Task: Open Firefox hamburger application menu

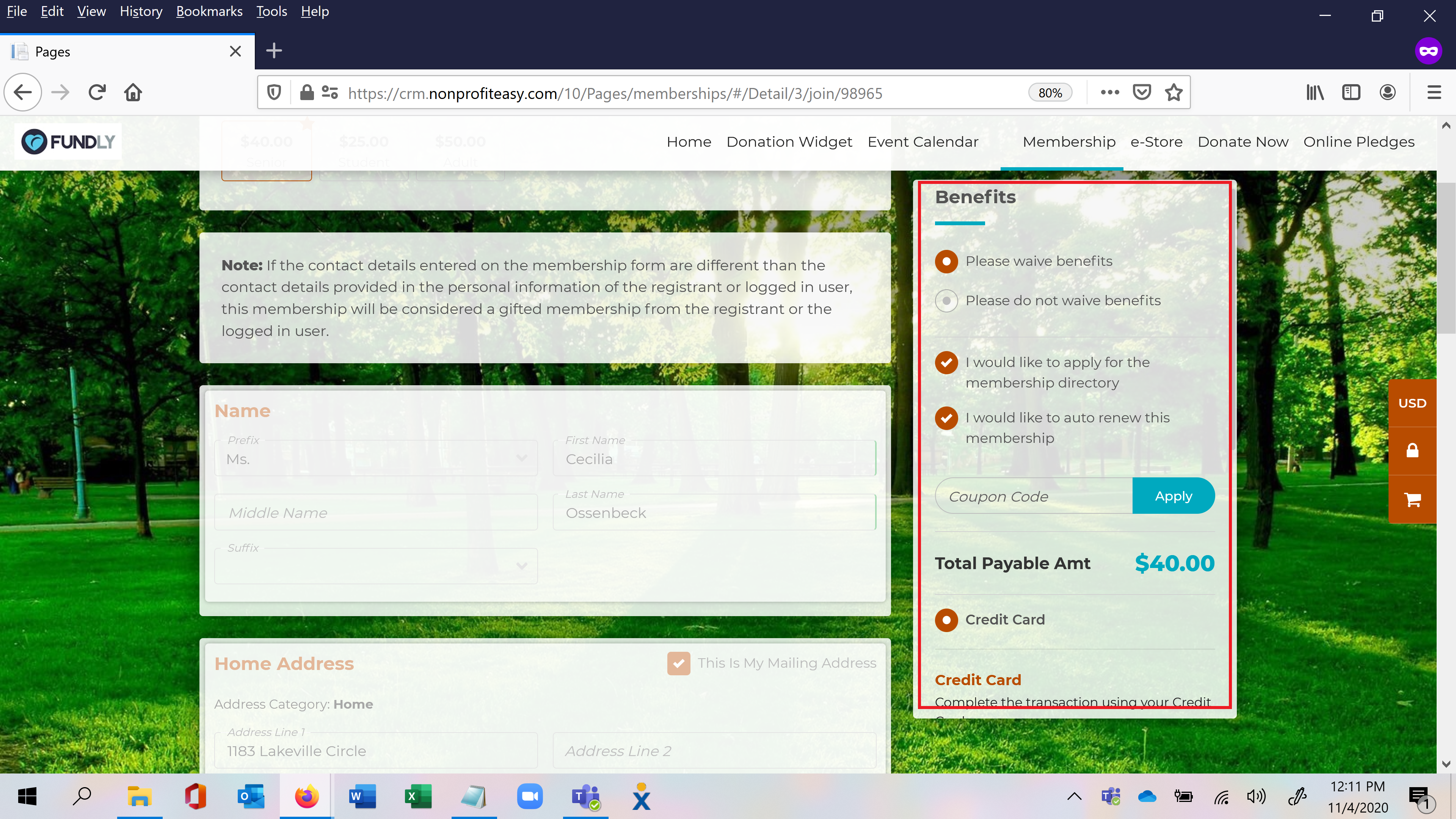Action: 1434,92
